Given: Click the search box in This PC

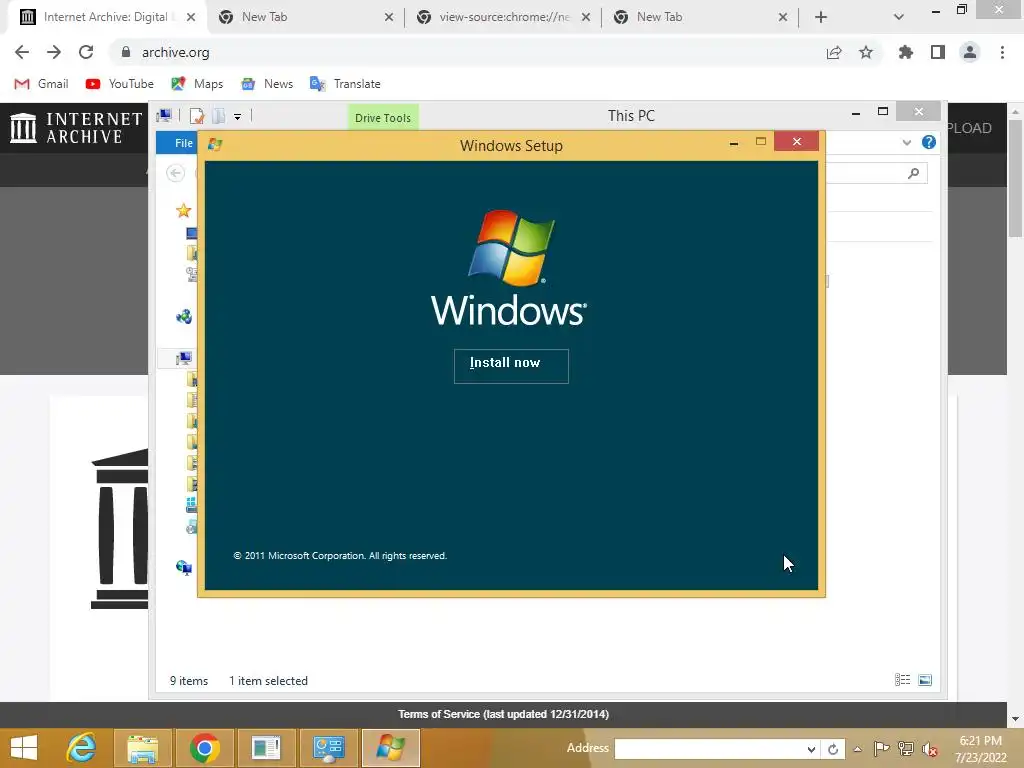Looking at the screenshot, I should coord(877,173).
